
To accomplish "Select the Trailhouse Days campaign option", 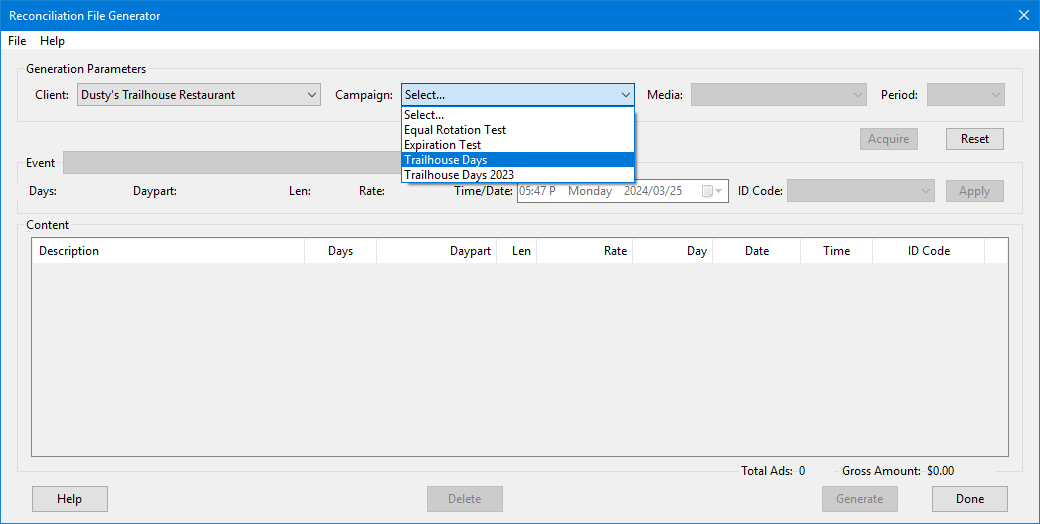I will tap(446, 160).
